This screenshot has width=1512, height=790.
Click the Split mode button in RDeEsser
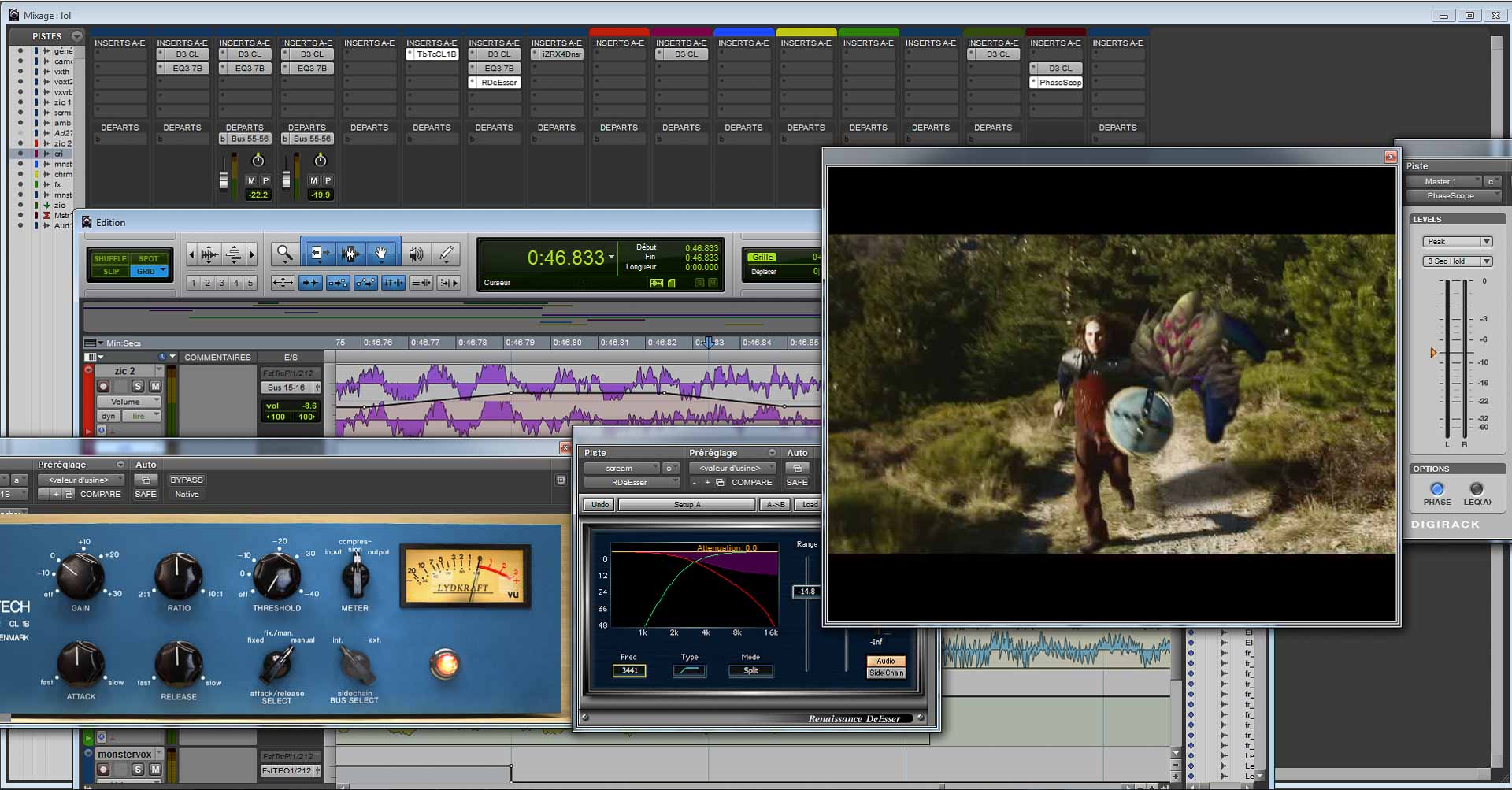tap(750, 671)
